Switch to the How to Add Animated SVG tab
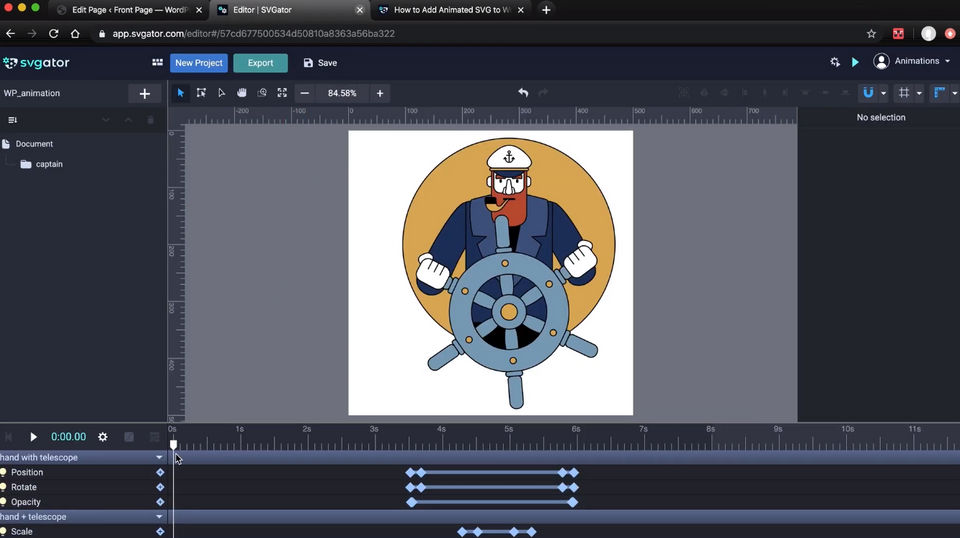This screenshot has height=538, width=960. pos(455,9)
